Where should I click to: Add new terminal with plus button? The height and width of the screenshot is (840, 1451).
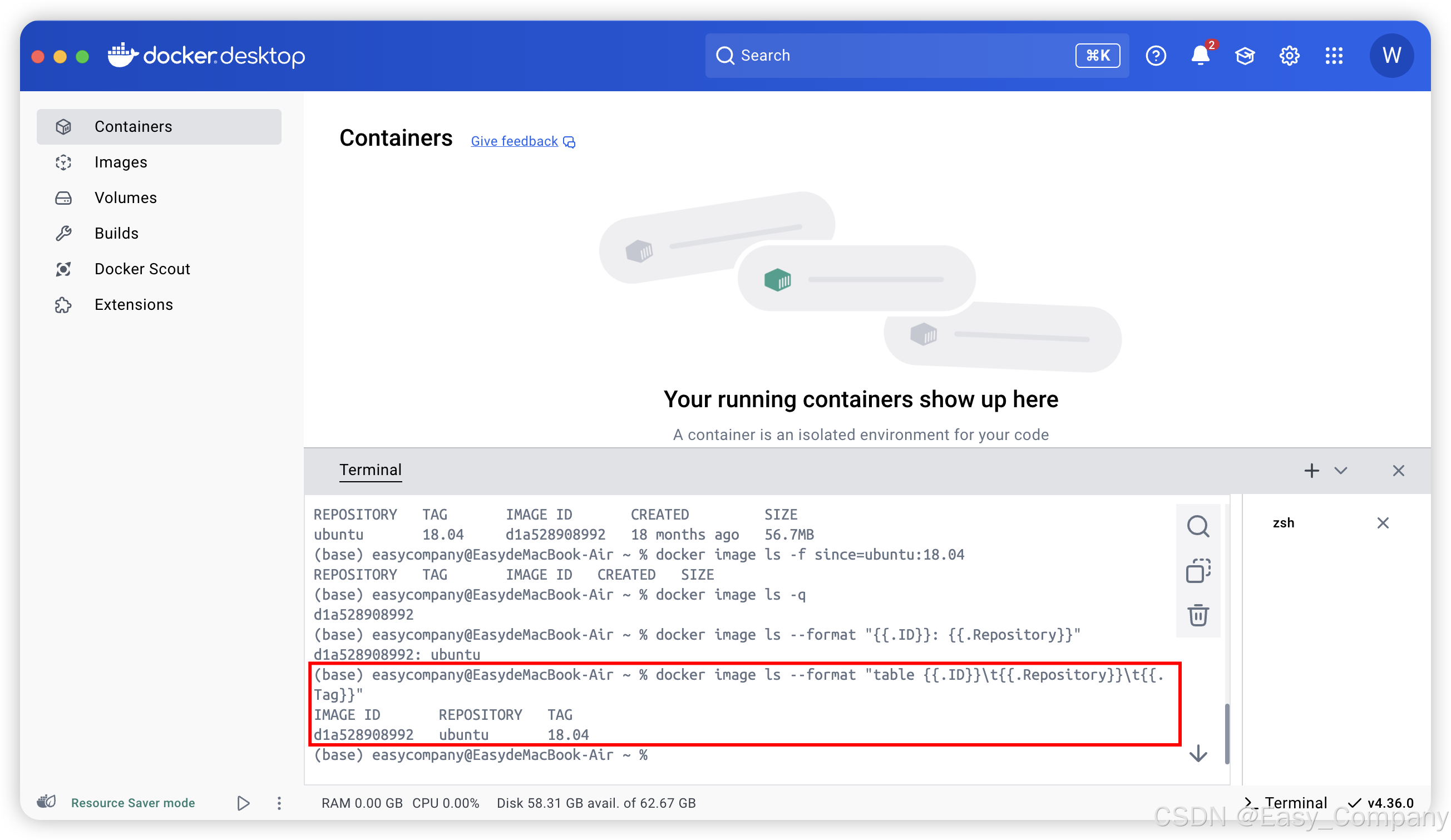pos(1312,471)
